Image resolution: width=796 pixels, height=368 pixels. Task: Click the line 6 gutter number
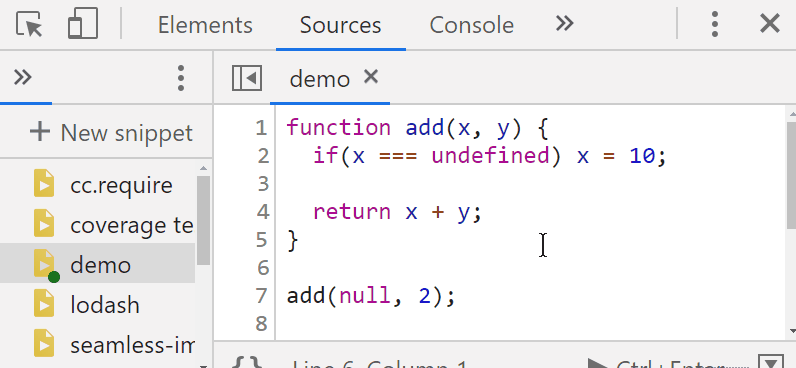point(262,267)
